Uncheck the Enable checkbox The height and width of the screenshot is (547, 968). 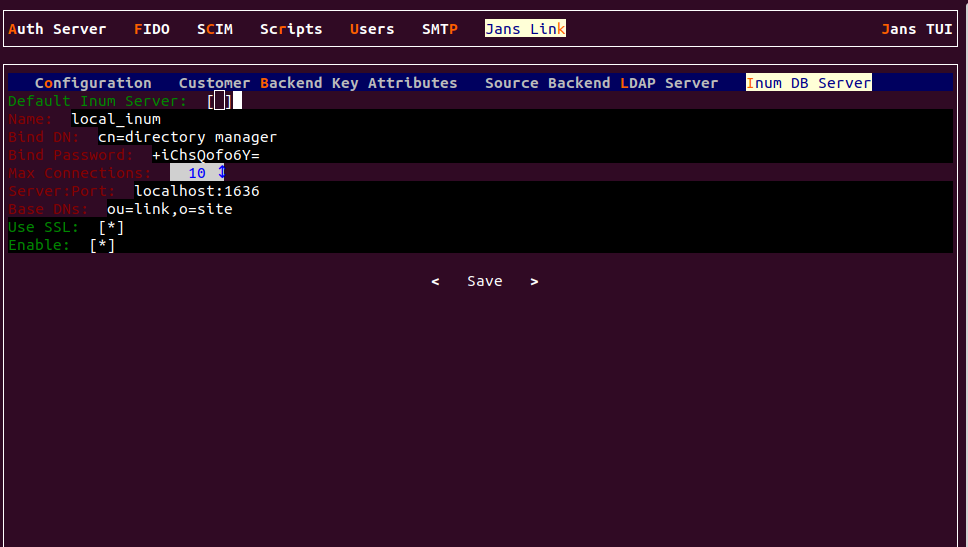pos(102,245)
